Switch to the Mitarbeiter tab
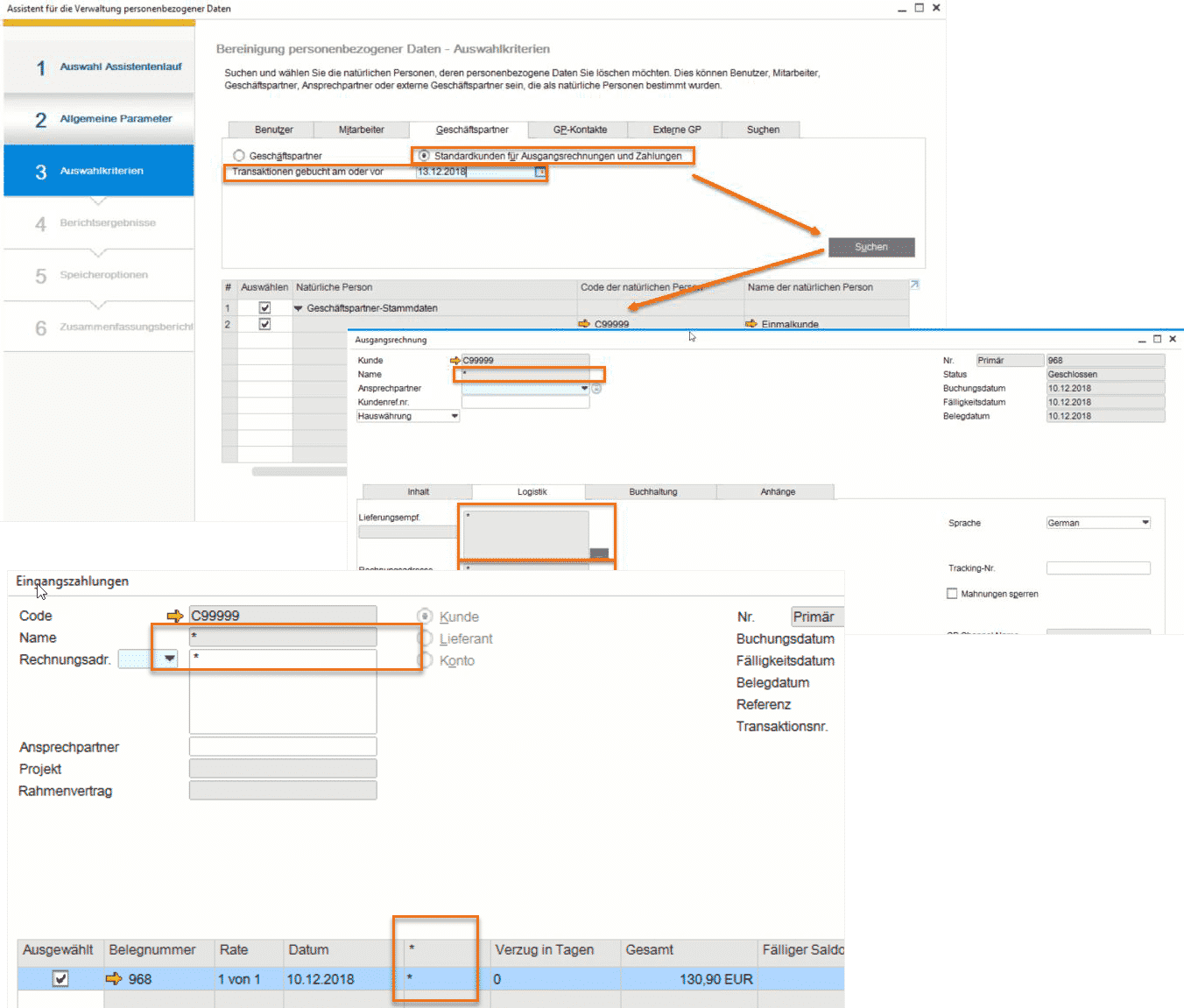Image resolution: width=1184 pixels, height=1008 pixels. [361, 130]
